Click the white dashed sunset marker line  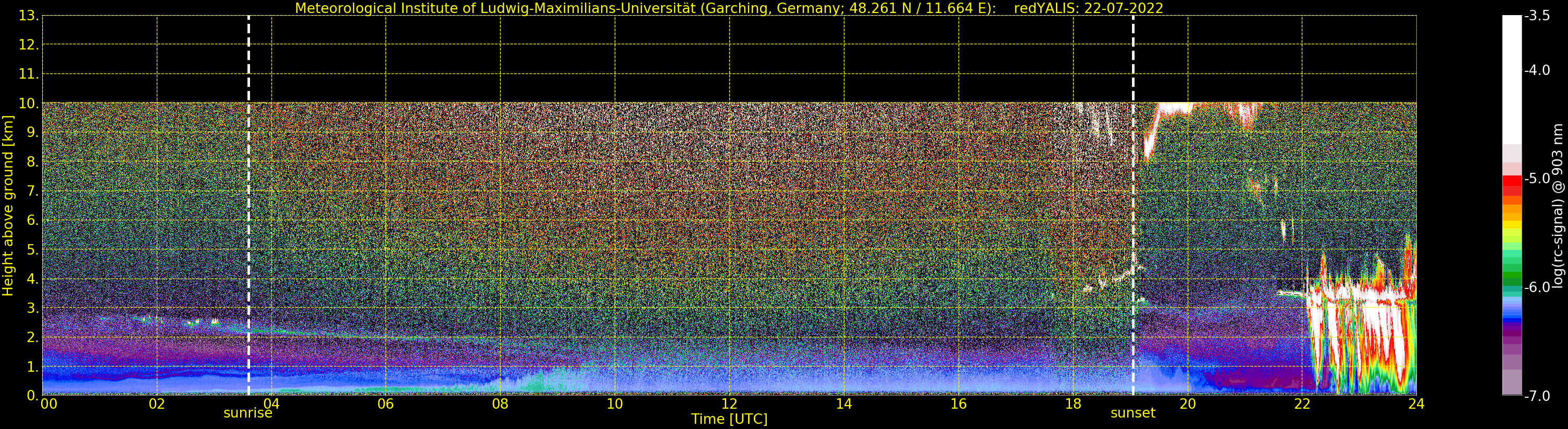click(1133, 206)
